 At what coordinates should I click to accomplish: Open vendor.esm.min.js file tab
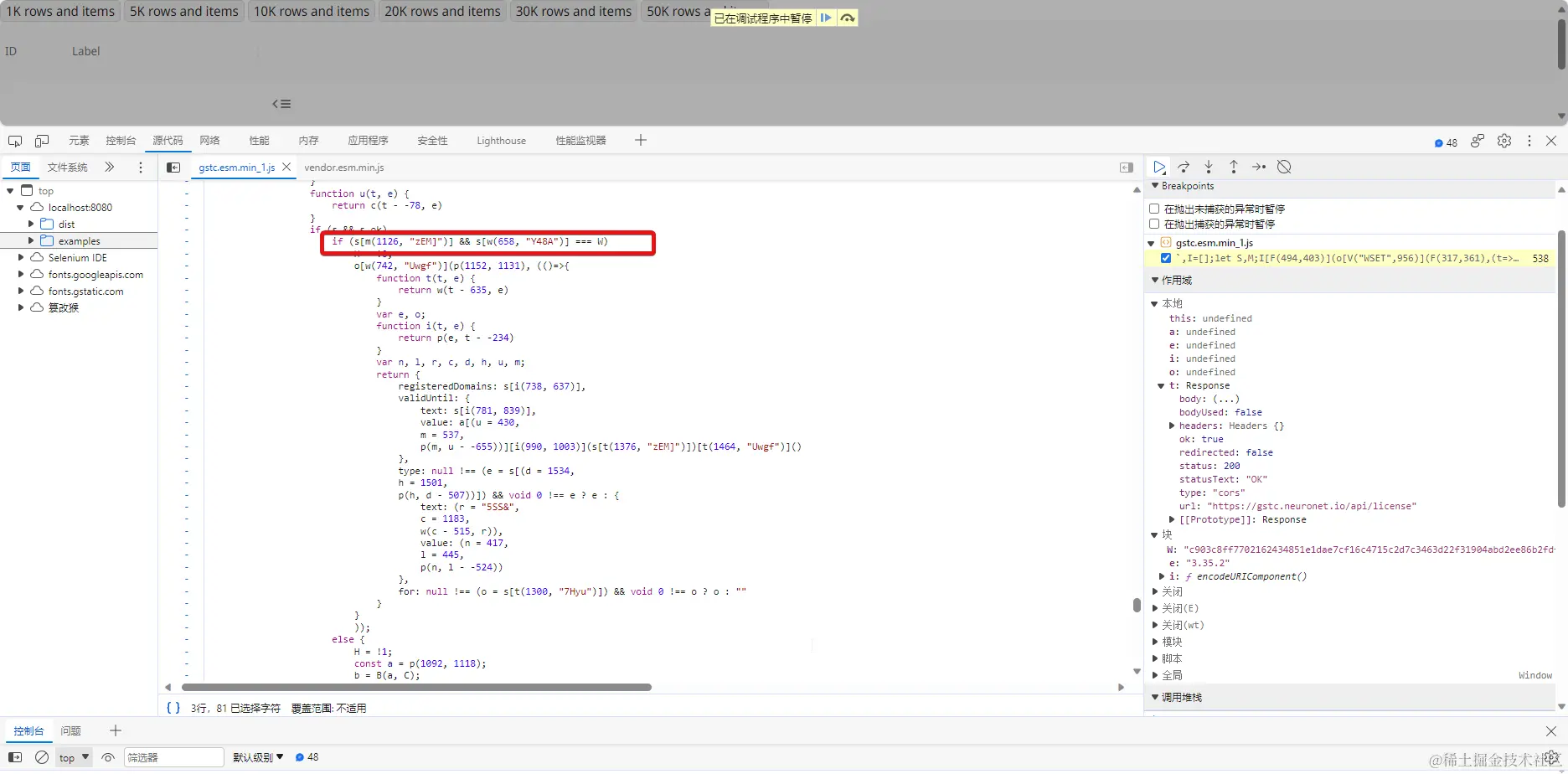pyautogui.click(x=344, y=168)
